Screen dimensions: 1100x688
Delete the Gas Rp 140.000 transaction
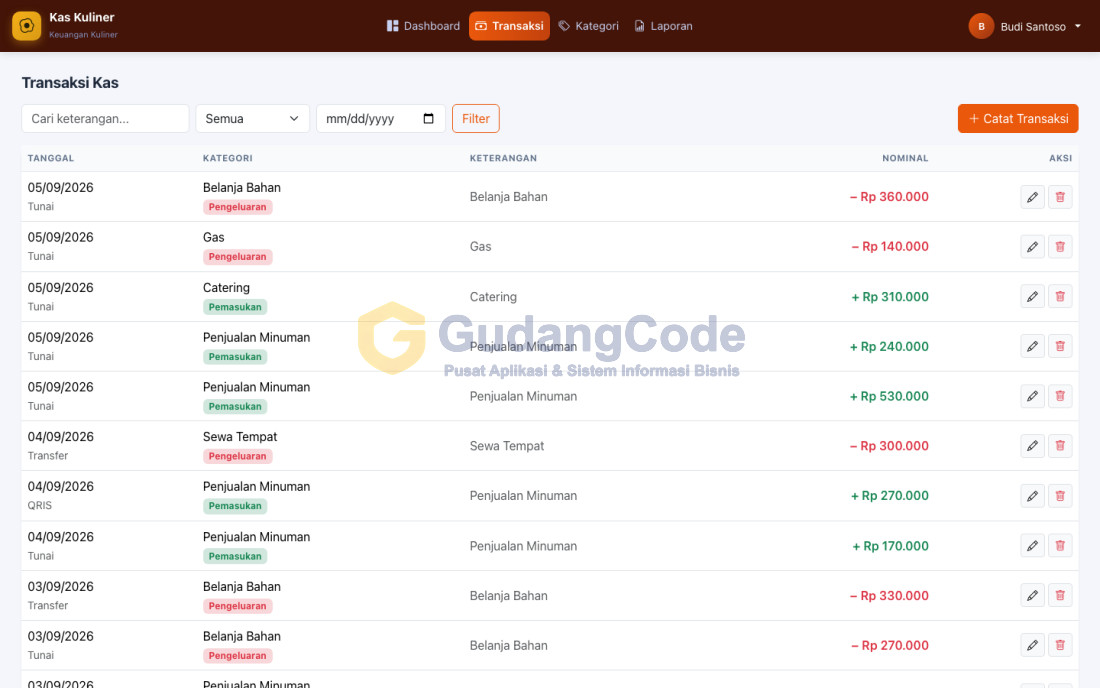(x=1060, y=247)
